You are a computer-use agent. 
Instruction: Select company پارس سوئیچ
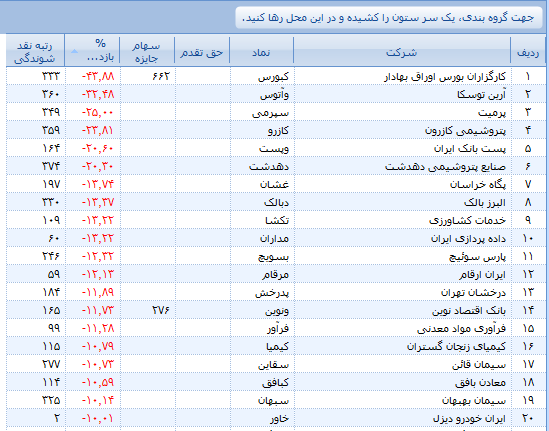tap(478, 257)
